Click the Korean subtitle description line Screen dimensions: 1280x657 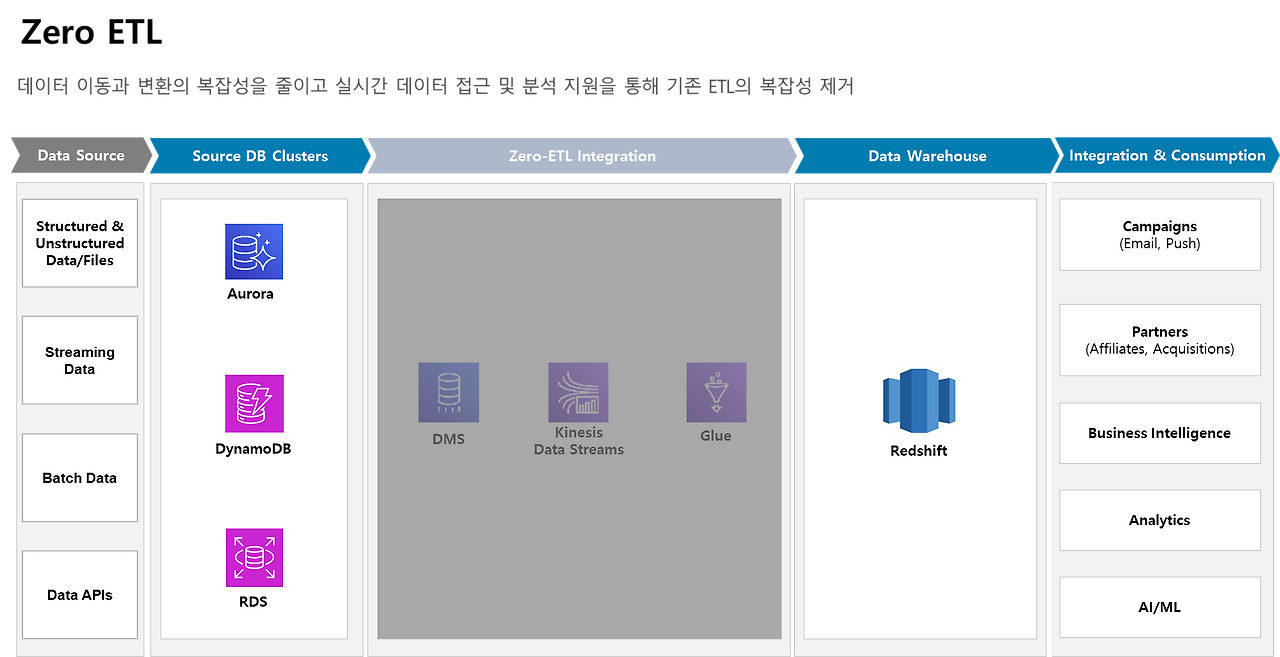[x=436, y=86]
